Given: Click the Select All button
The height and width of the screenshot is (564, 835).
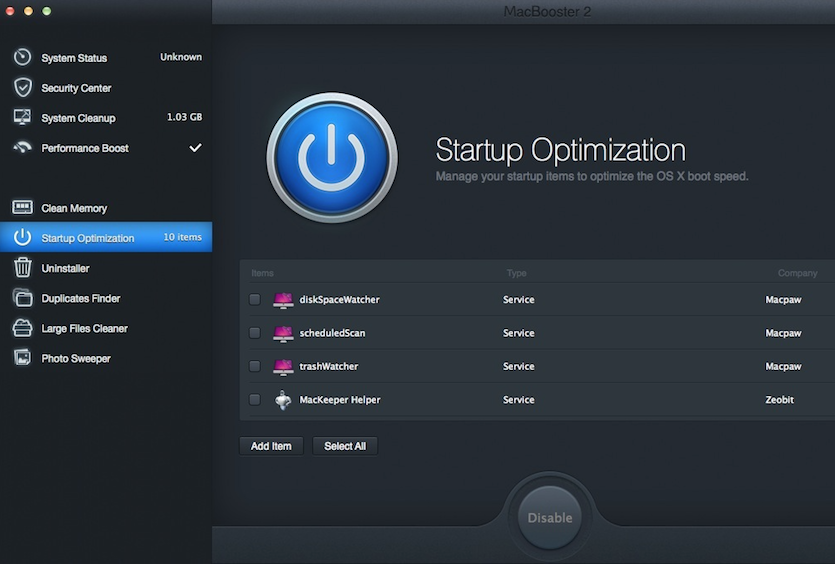Looking at the screenshot, I should (345, 446).
